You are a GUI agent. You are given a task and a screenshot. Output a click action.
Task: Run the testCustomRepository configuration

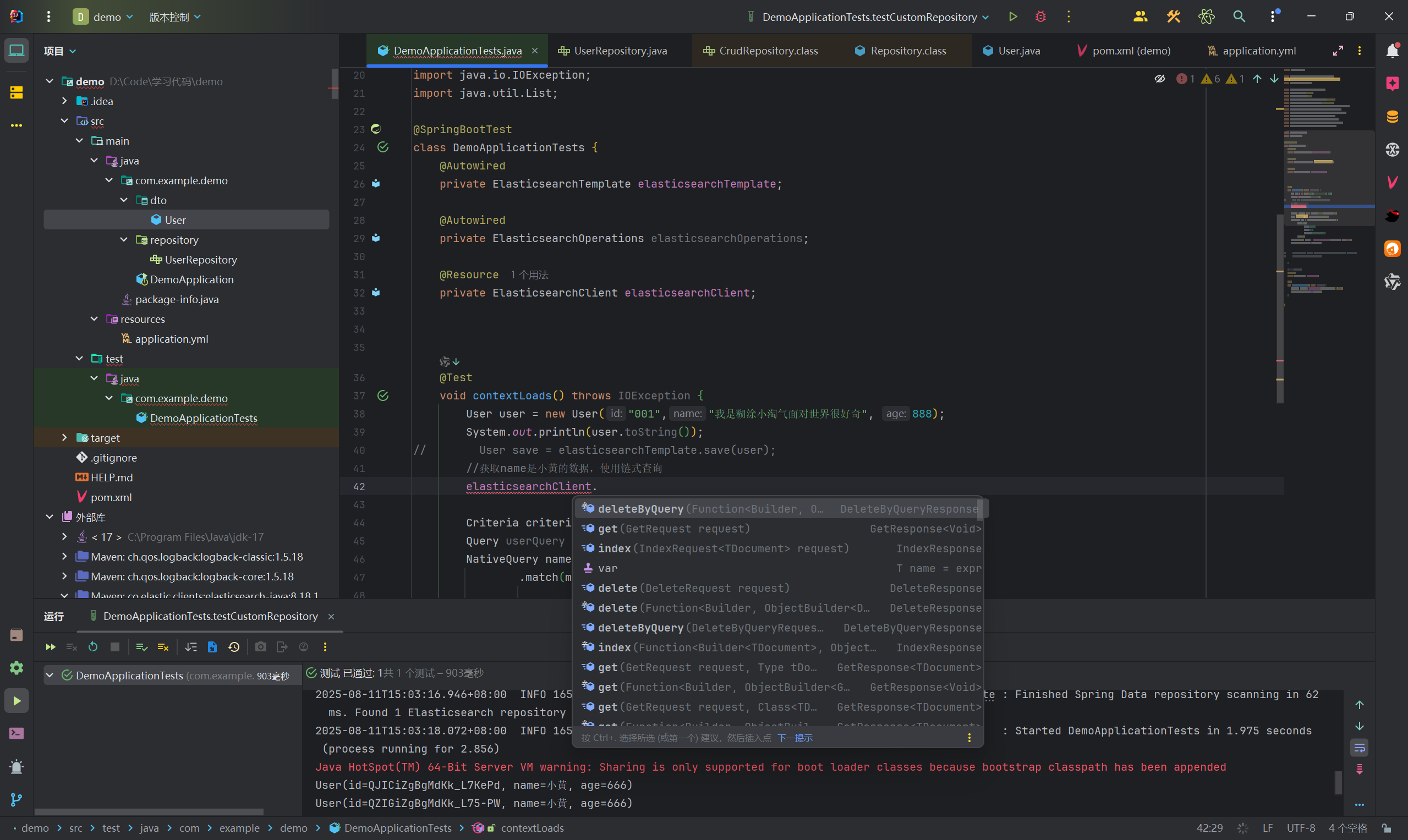click(1013, 17)
